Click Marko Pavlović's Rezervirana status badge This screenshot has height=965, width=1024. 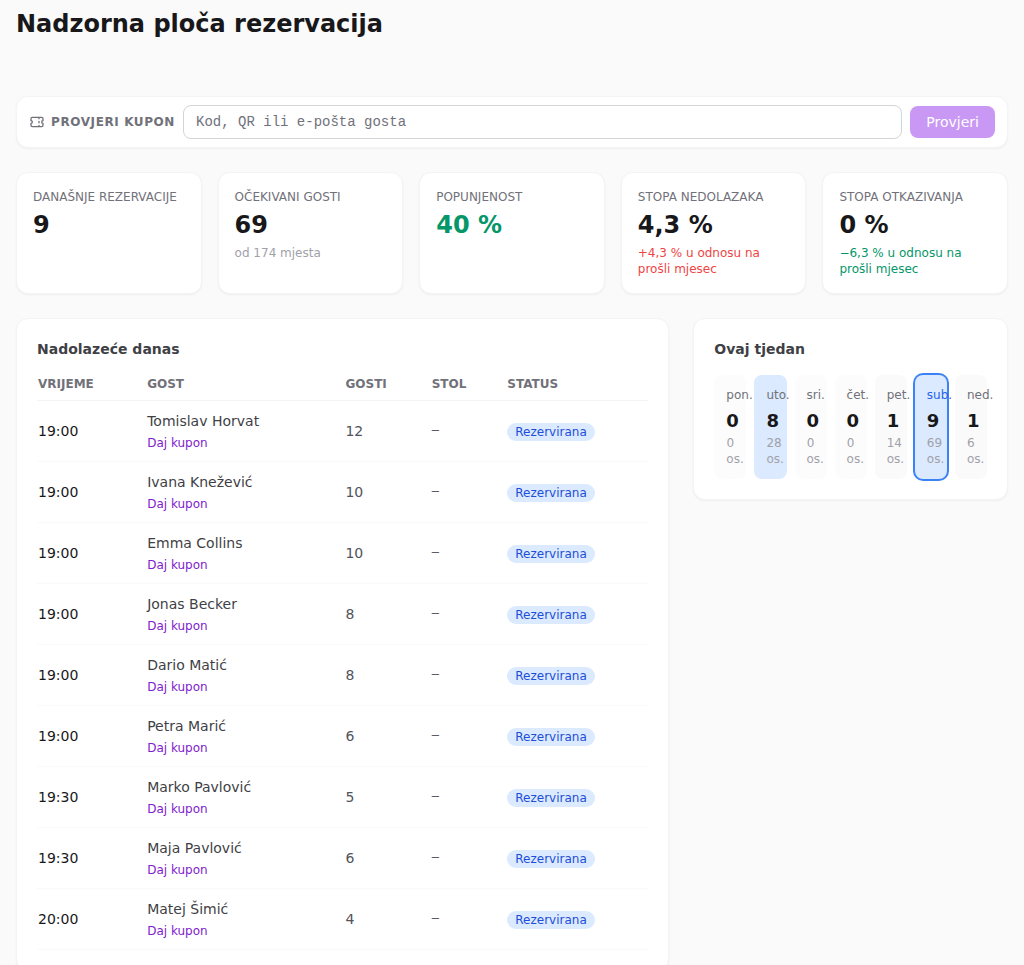pyautogui.click(x=551, y=798)
